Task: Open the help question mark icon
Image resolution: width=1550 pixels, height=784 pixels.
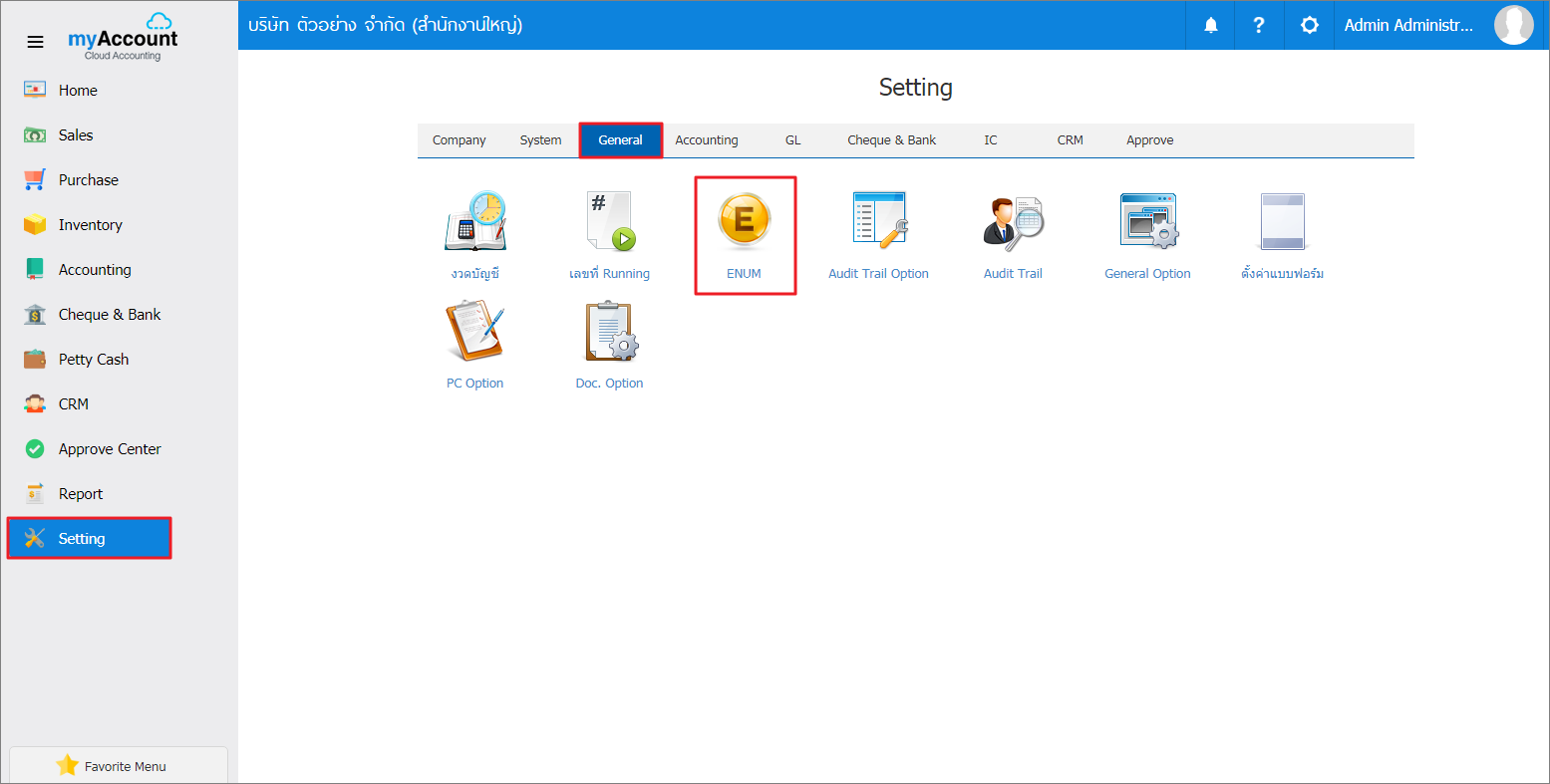Action: [x=1259, y=26]
